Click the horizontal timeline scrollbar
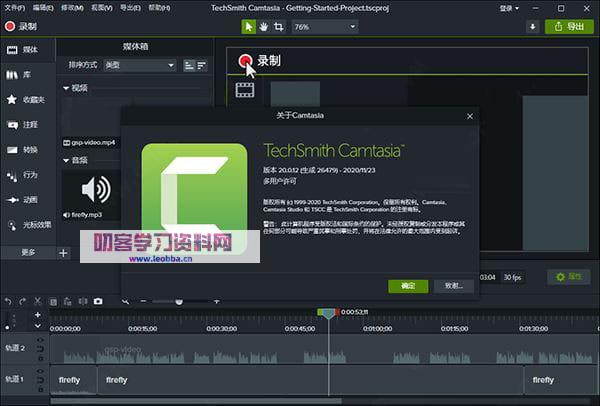Image resolution: width=600 pixels, height=406 pixels. [x=196, y=401]
